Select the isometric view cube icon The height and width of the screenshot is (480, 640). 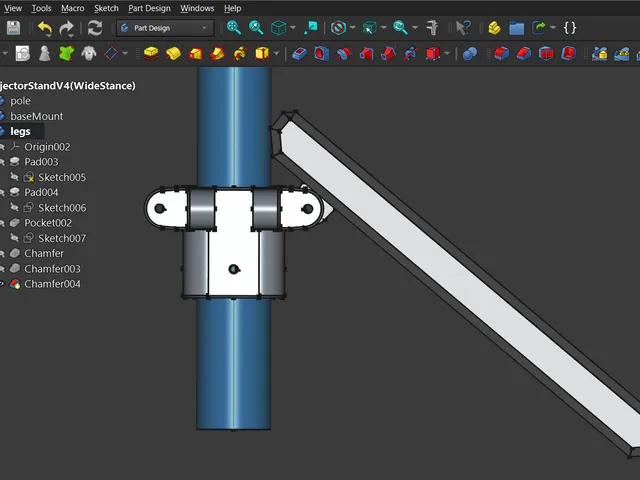tap(278, 28)
